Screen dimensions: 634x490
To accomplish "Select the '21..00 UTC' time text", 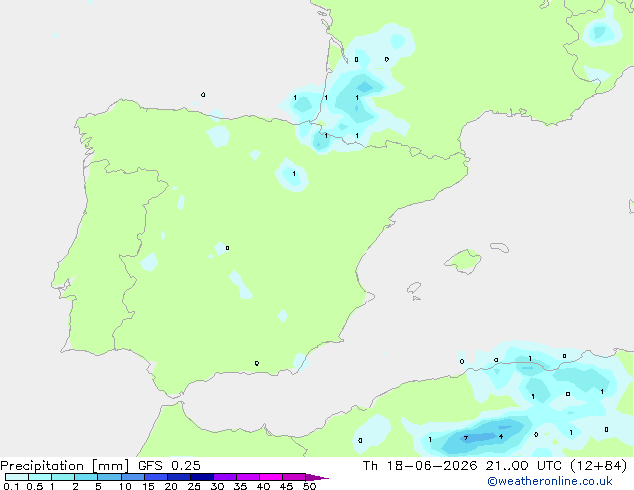I will click(523, 466).
